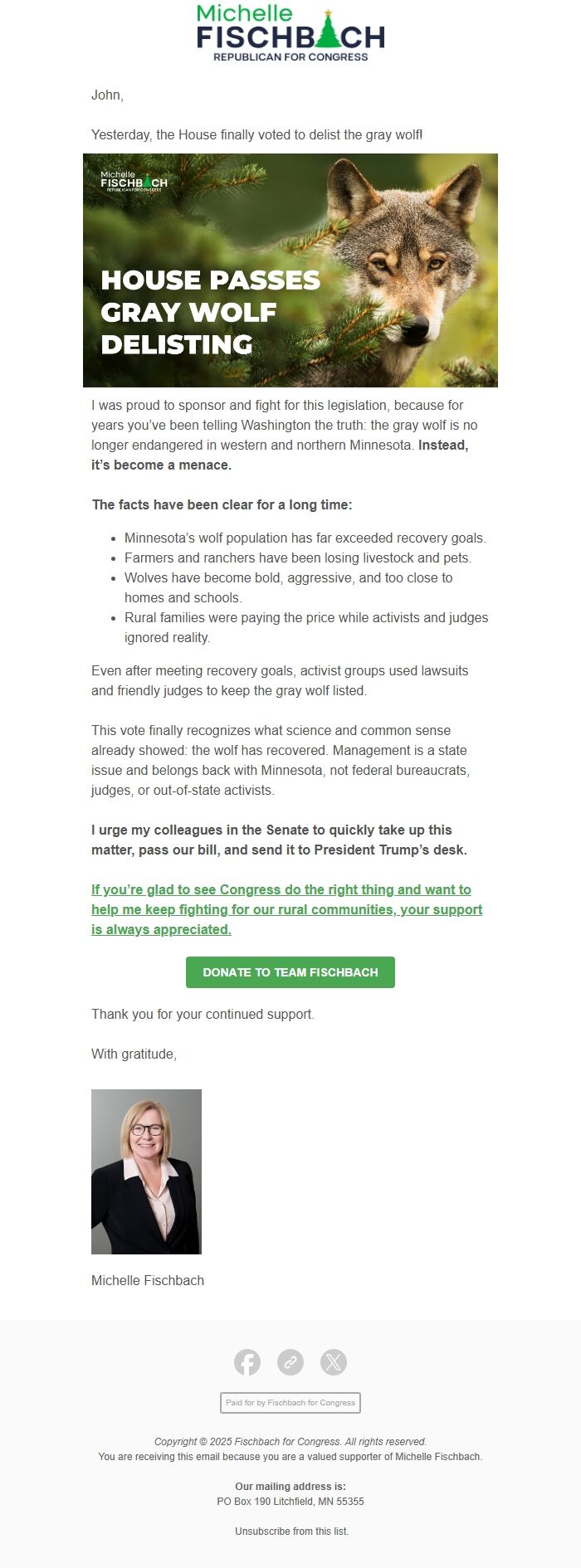Open the HOUSE PASSES GRAY WOLF DELISTING image
581x1568 pixels.
coord(290,271)
